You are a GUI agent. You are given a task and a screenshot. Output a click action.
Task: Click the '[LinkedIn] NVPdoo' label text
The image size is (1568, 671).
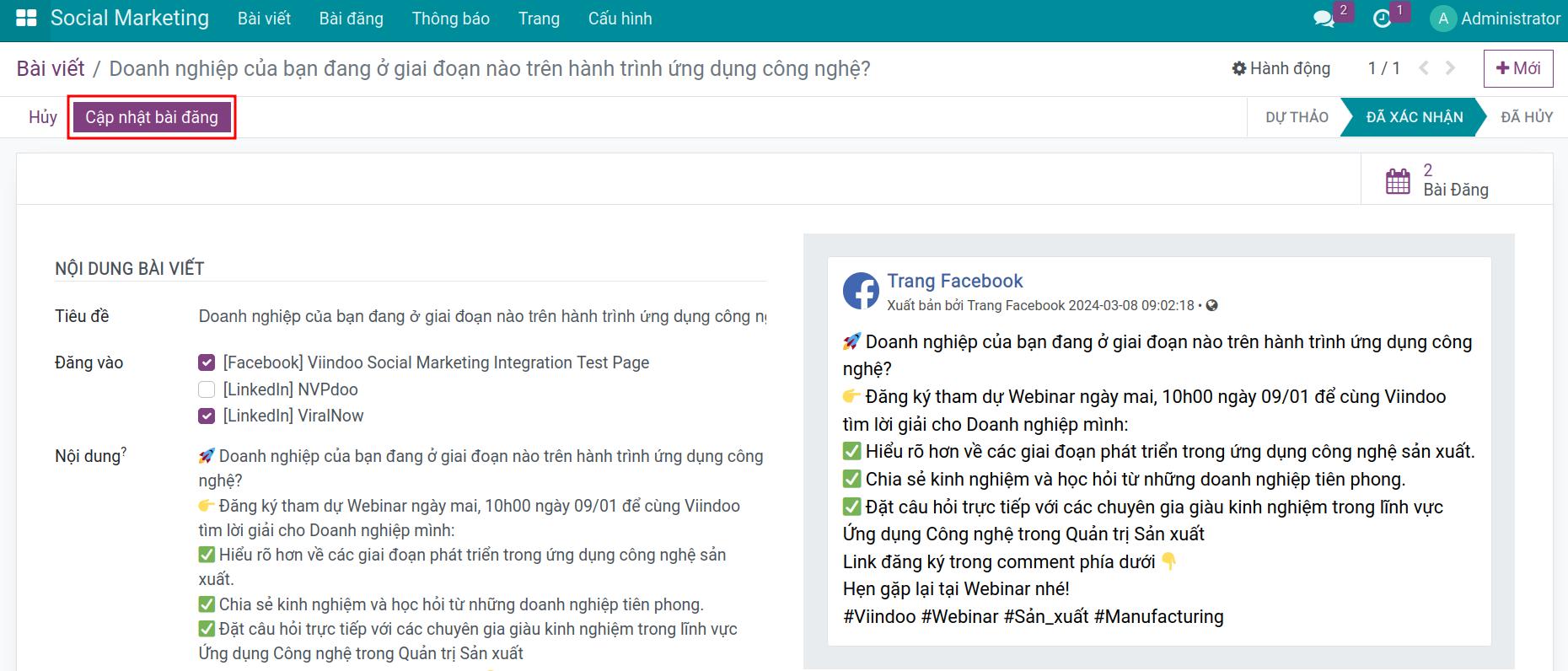[x=290, y=389]
